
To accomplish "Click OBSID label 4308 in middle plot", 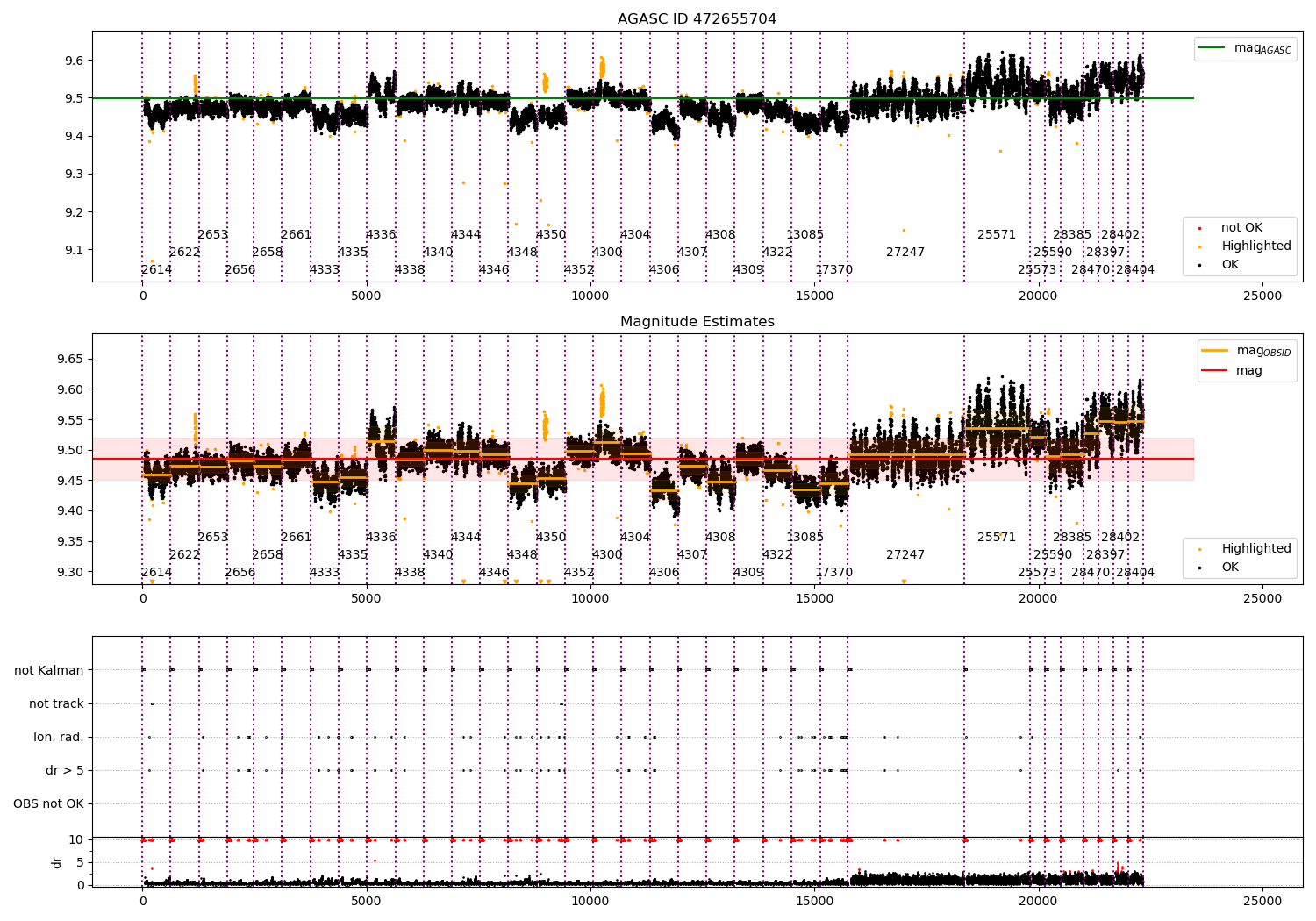I will point(720,538).
